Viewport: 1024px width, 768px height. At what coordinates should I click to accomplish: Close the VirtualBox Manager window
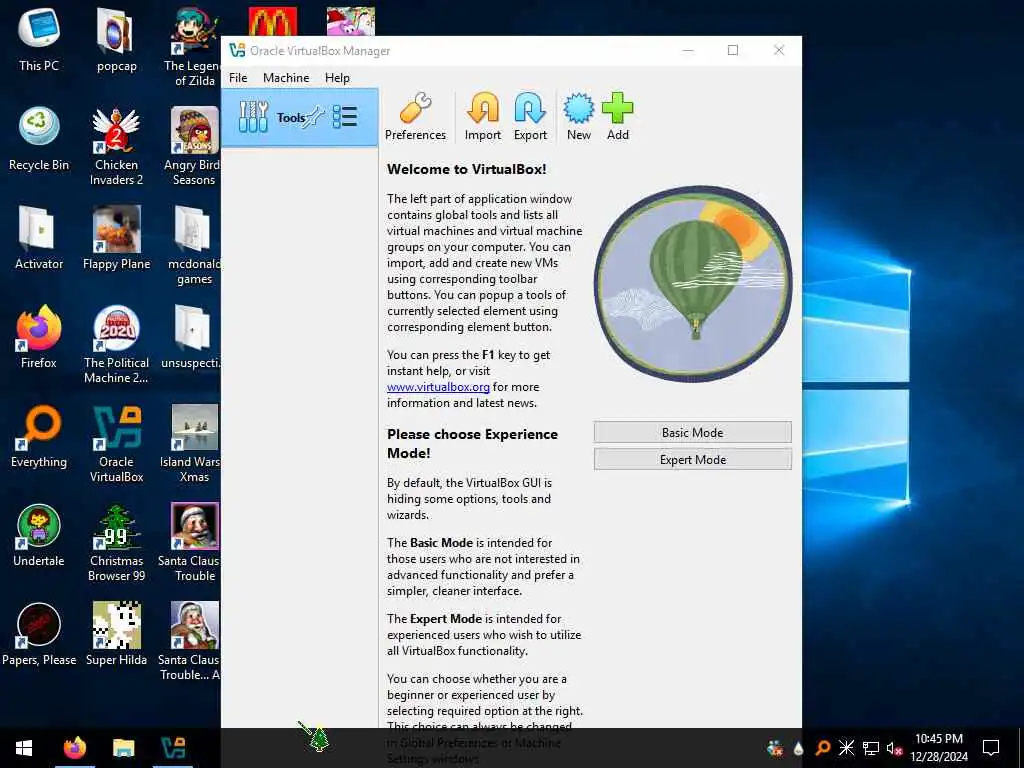pos(778,50)
